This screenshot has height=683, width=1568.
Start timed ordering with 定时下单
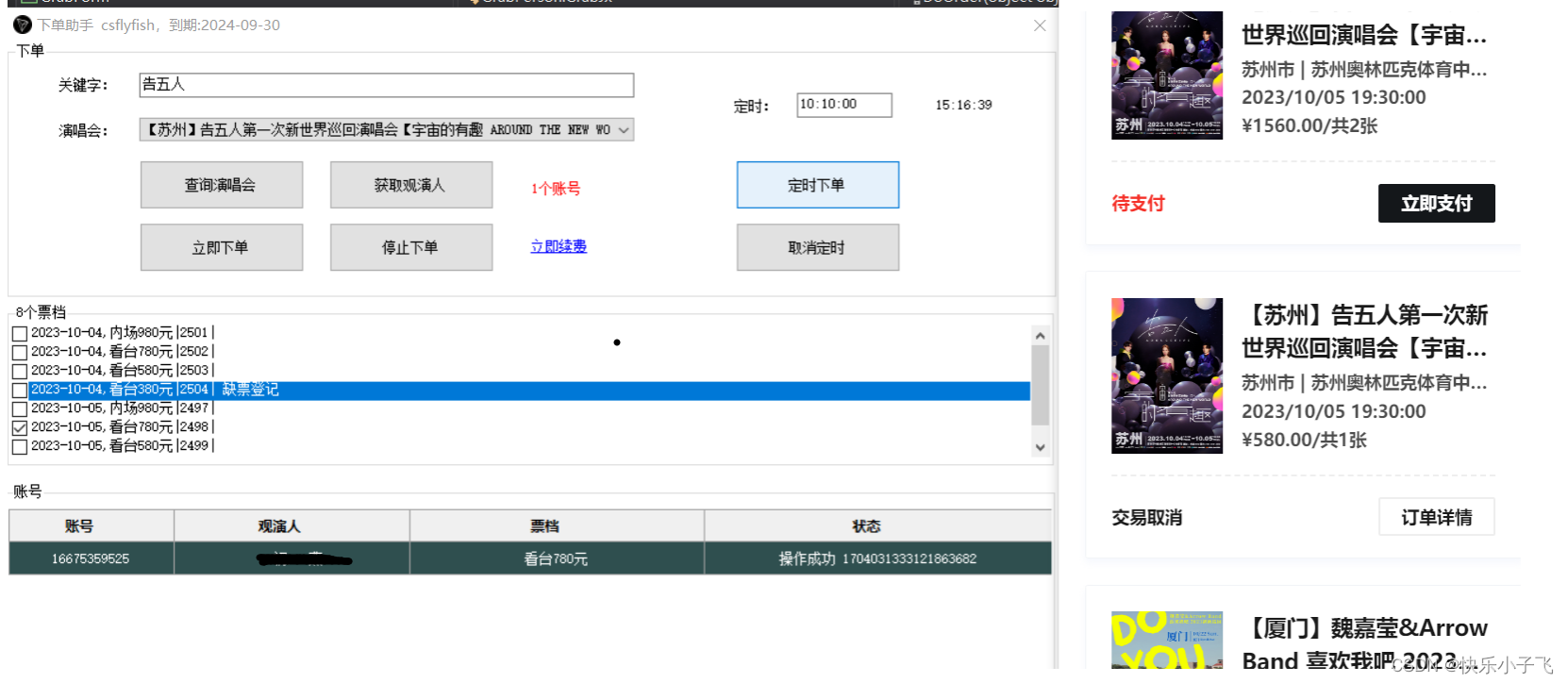818,185
